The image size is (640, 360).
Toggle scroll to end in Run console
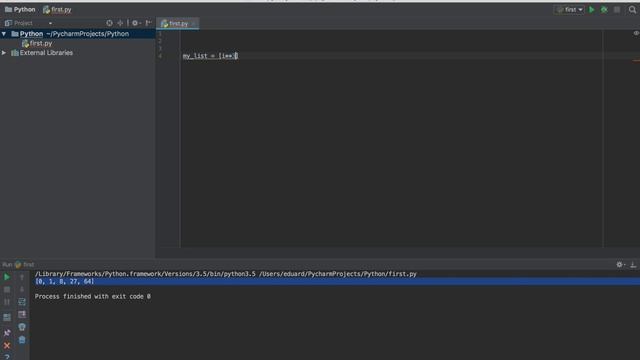click(x=22, y=314)
